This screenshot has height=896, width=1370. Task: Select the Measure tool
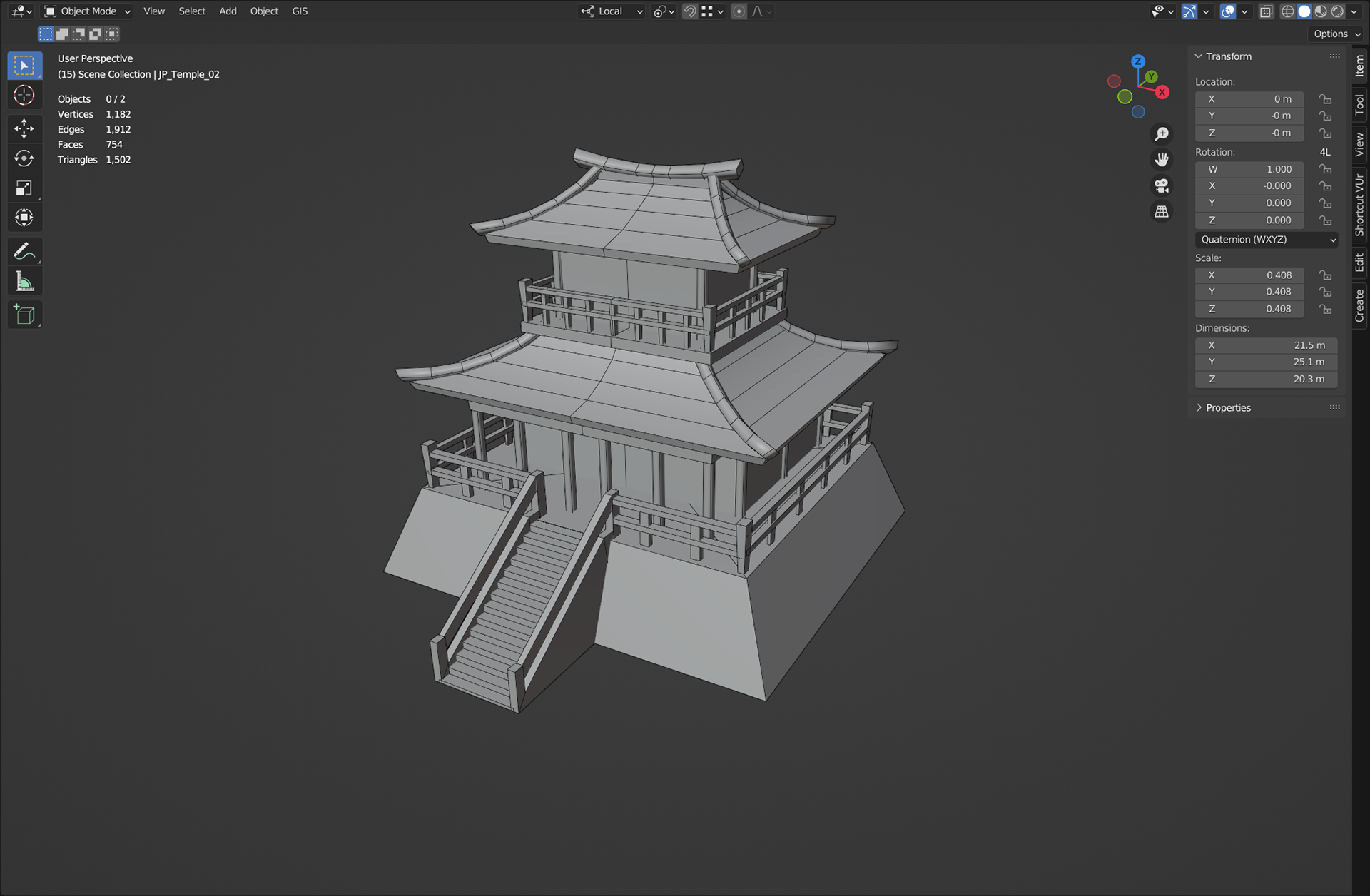[24, 282]
